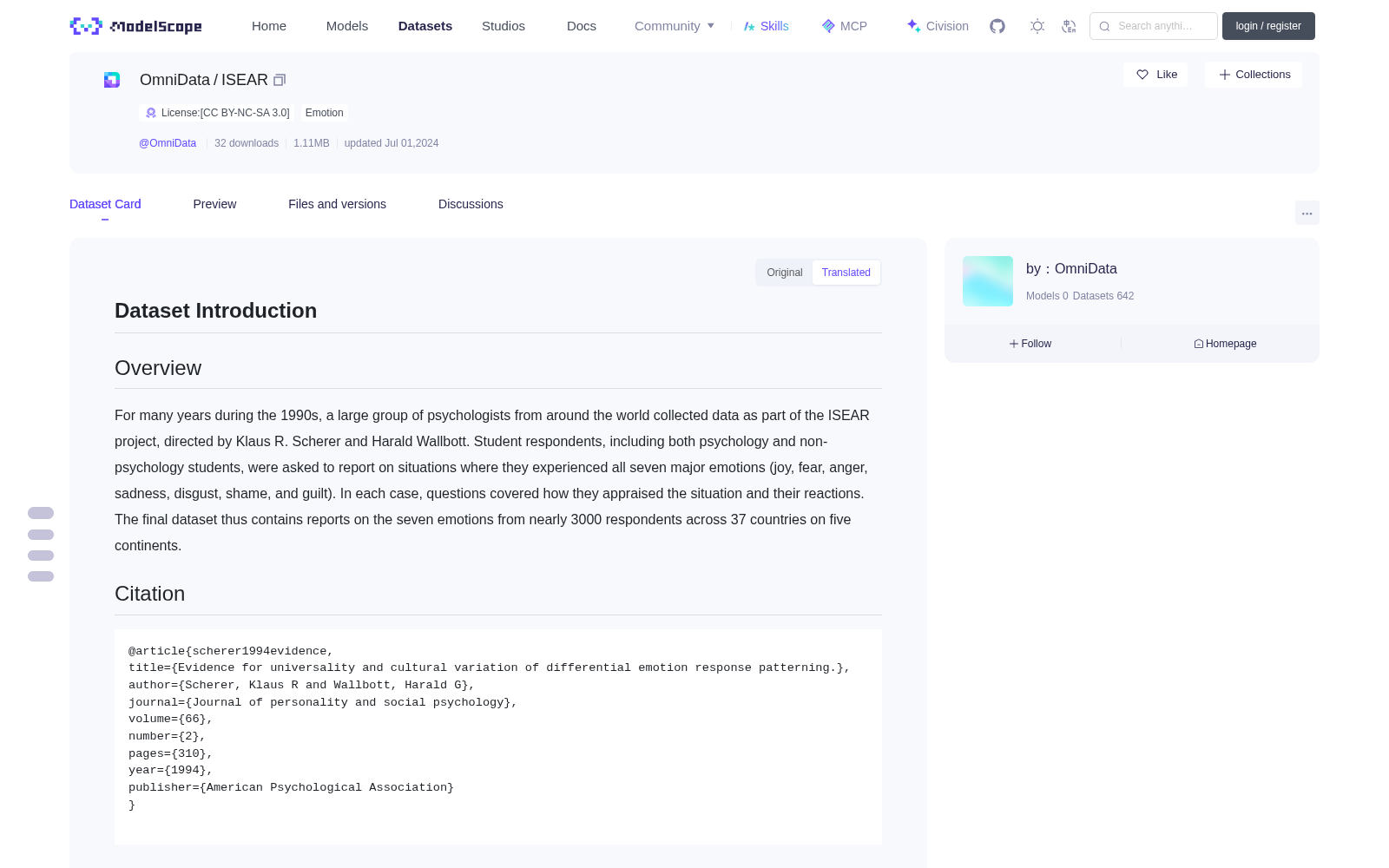
Task: Open the Files and versions tab
Action: click(x=337, y=204)
